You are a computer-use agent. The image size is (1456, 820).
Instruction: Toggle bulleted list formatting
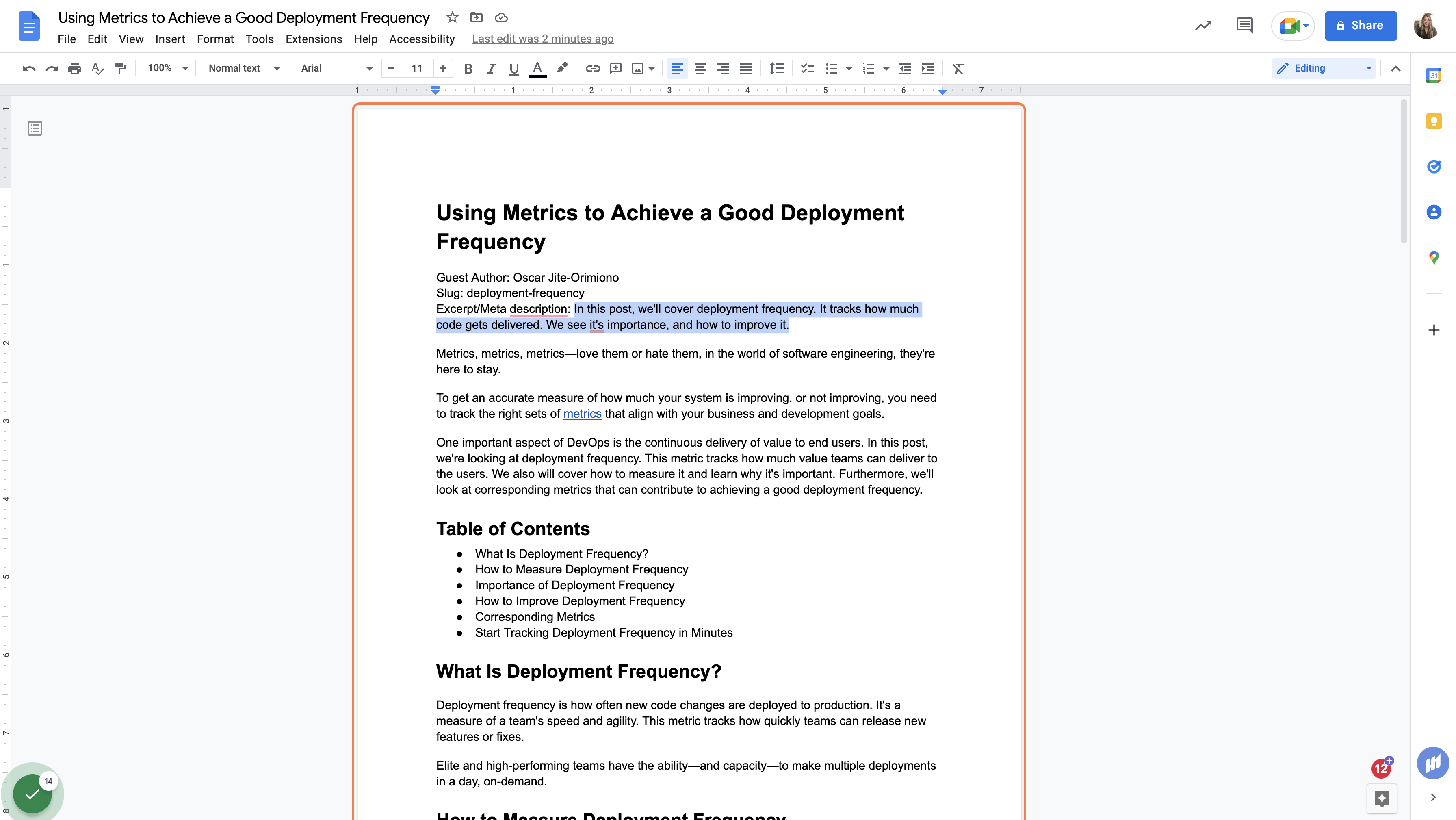[x=831, y=68]
